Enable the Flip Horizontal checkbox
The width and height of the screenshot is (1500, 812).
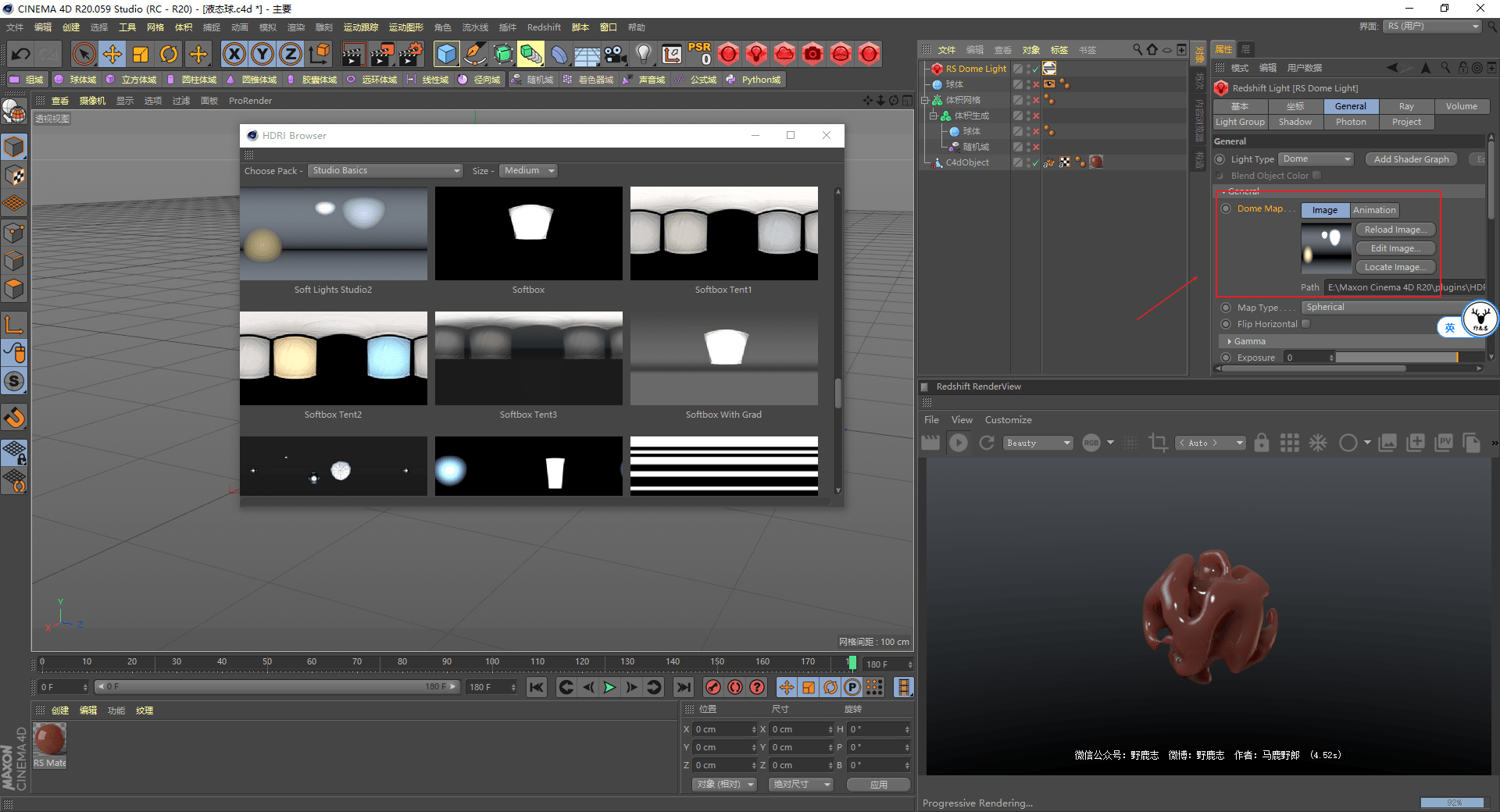tap(1305, 324)
